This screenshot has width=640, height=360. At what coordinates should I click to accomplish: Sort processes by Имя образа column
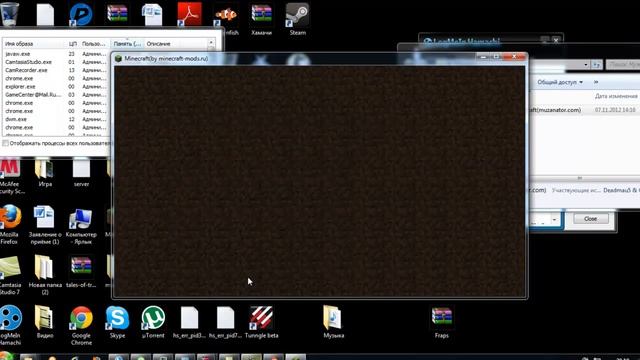click(34, 44)
